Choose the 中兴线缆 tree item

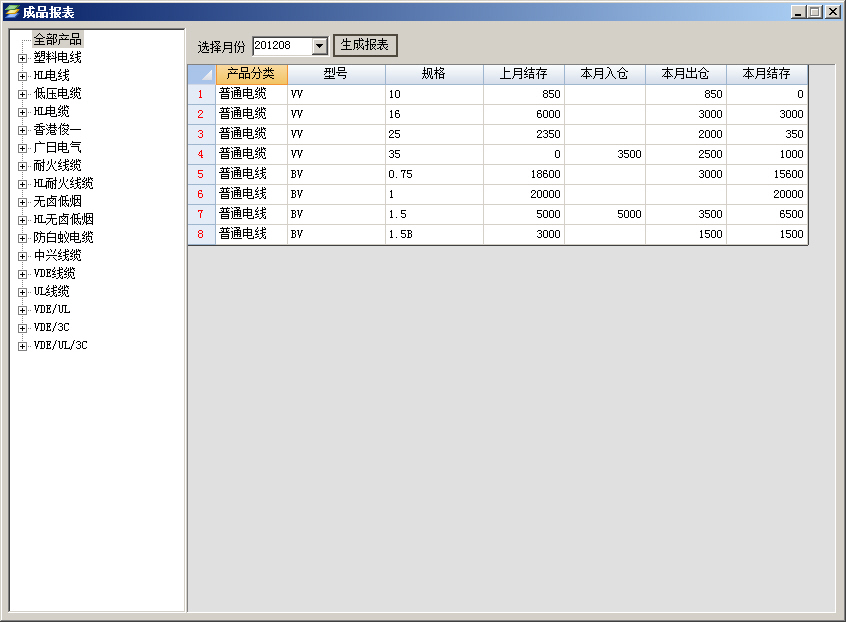(x=57, y=256)
